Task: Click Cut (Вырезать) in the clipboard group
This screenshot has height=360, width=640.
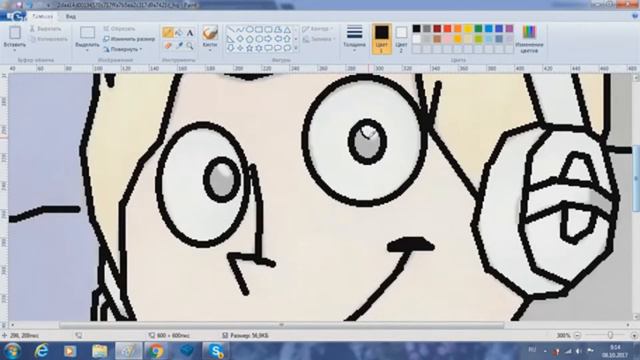Action: point(46,29)
